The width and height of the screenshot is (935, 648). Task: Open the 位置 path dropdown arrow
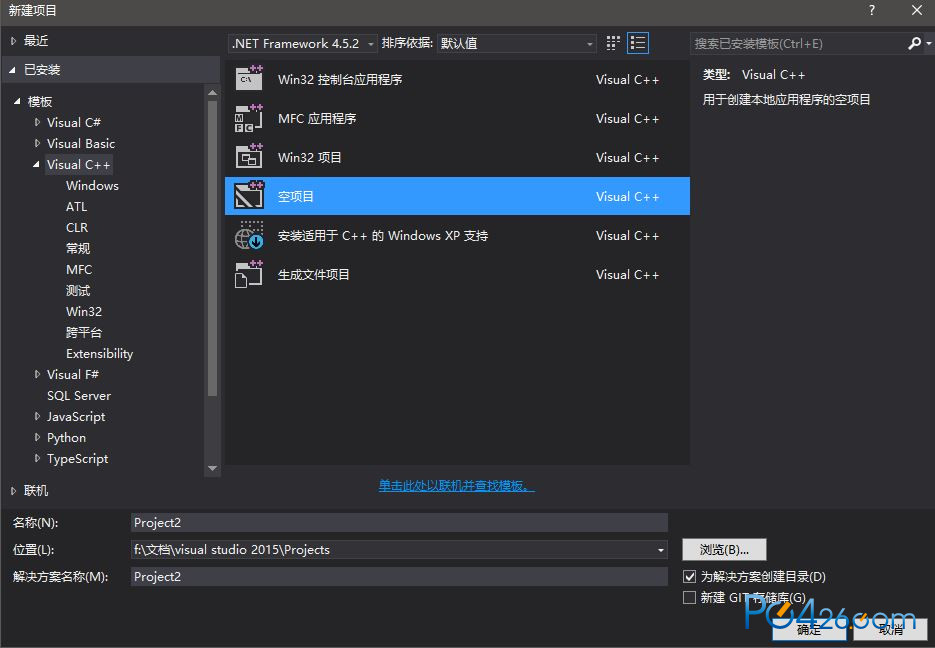point(660,550)
